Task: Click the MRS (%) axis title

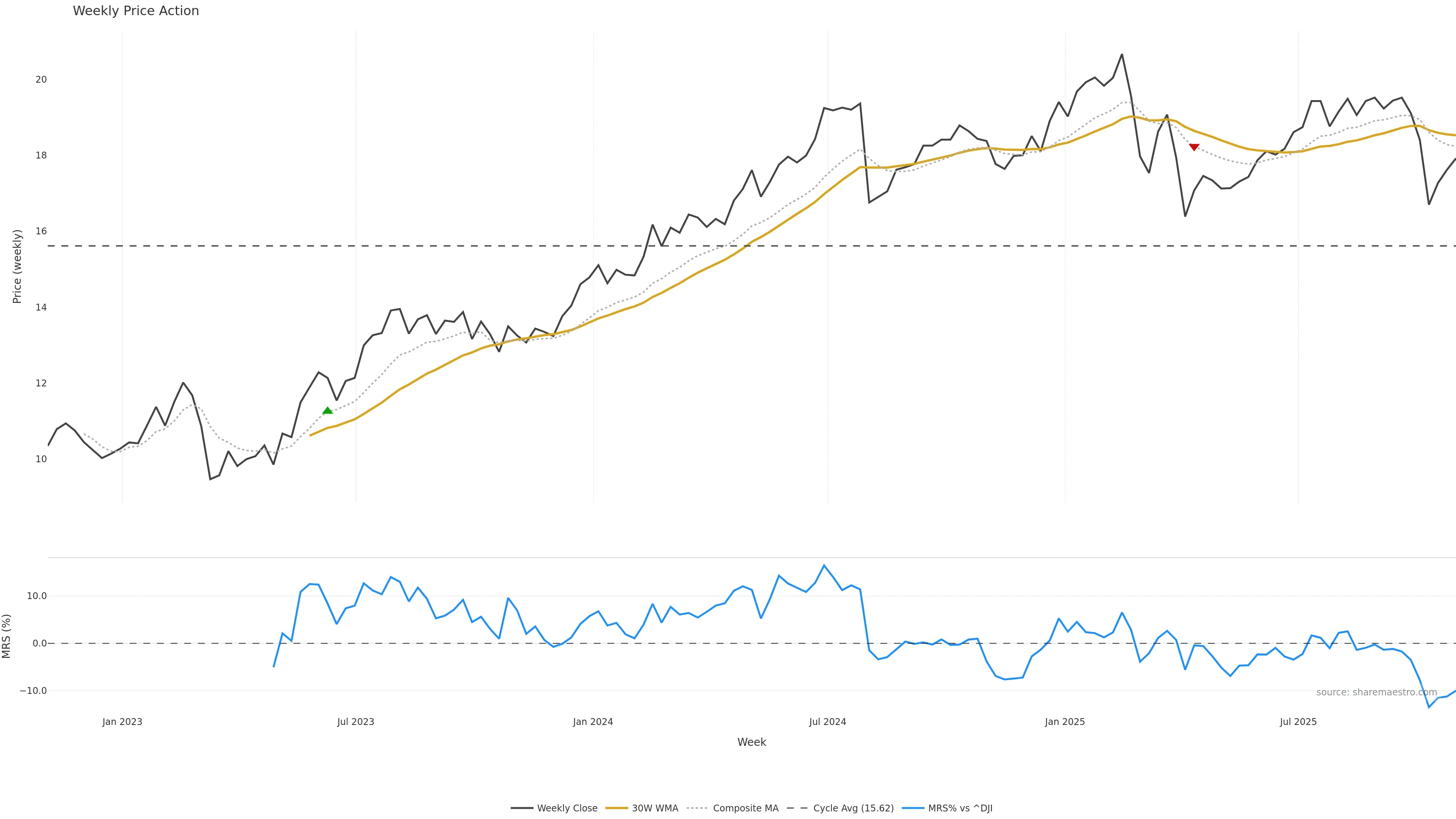Action: pyautogui.click(x=7, y=636)
